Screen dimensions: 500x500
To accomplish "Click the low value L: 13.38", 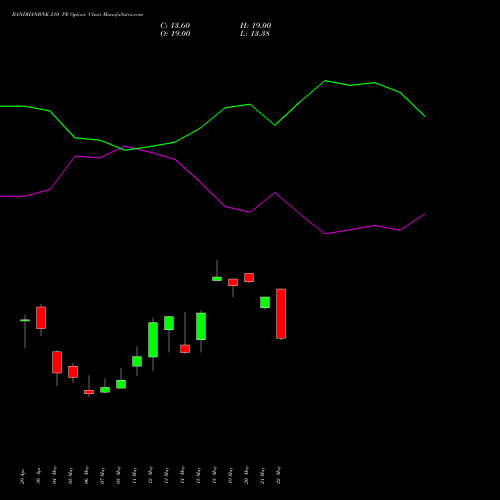I will click(x=255, y=34).
